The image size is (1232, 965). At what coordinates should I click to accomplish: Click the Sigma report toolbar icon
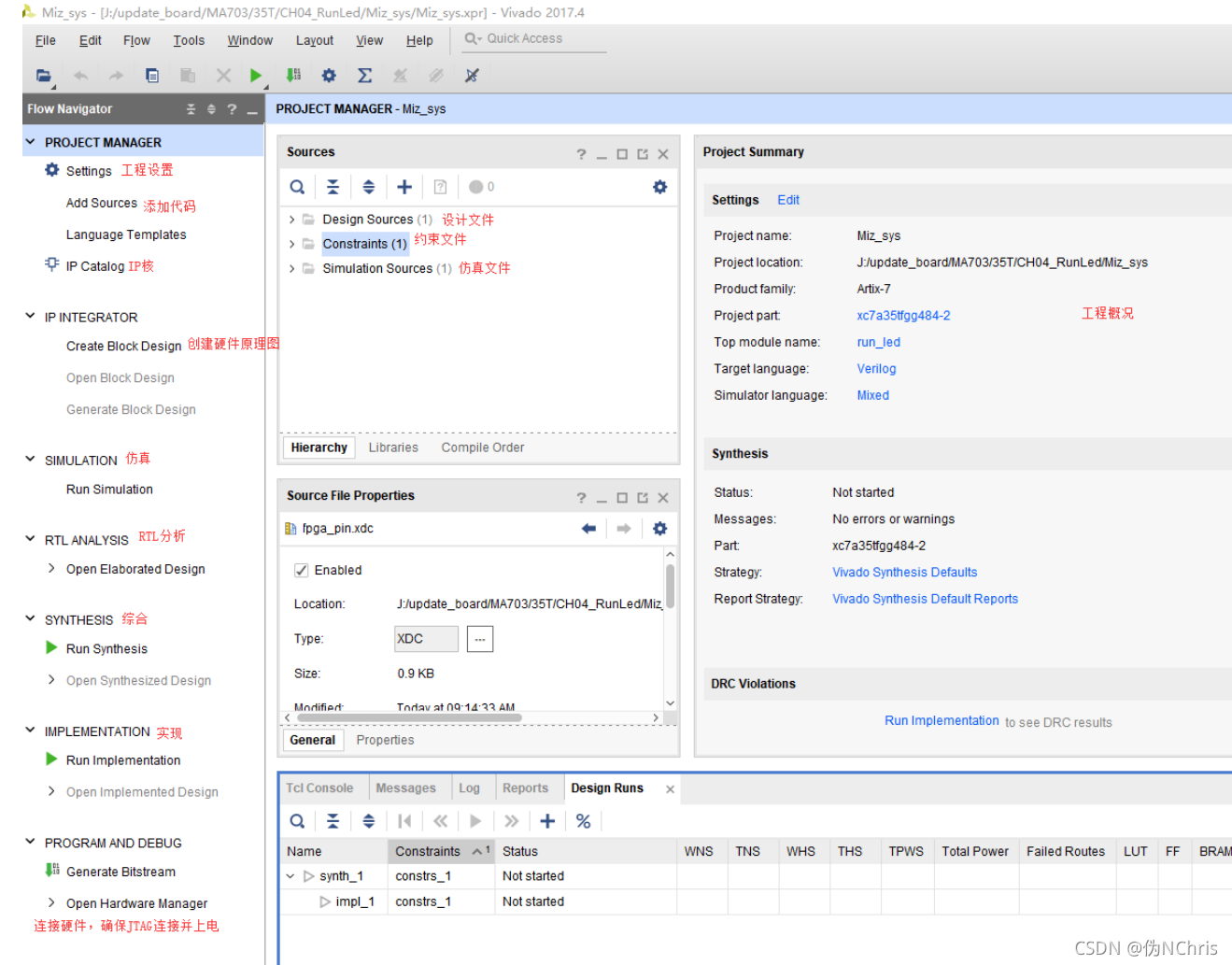coord(365,76)
